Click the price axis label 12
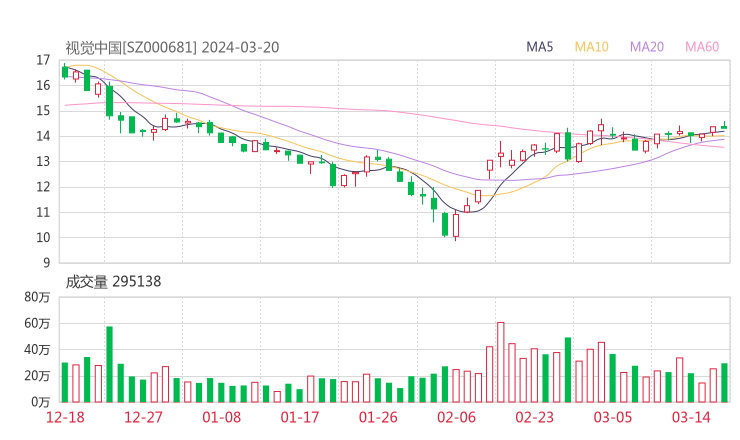Image resolution: width=740 pixels, height=440 pixels. 43,187
